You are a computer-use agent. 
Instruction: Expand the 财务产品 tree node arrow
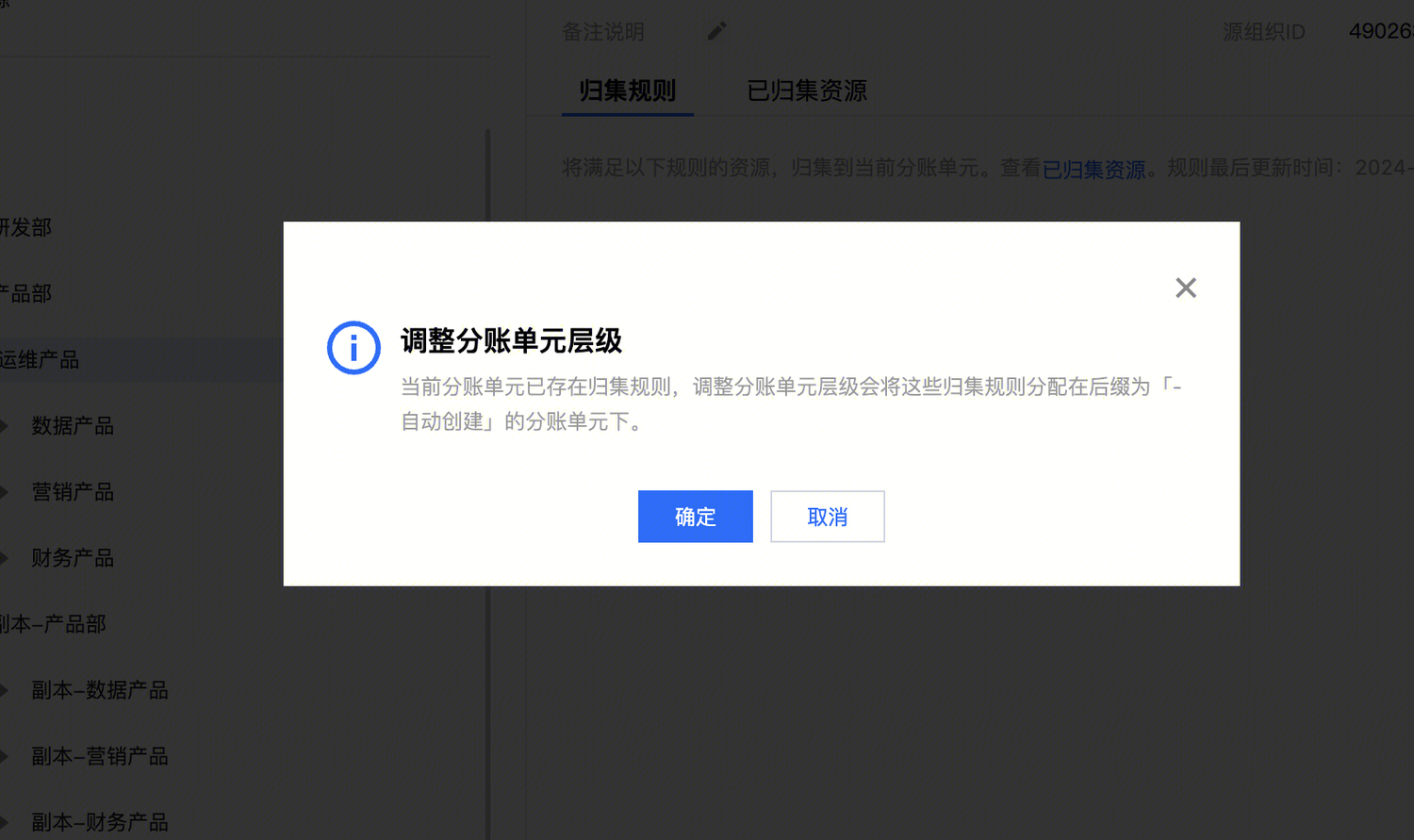pos(4,558)
